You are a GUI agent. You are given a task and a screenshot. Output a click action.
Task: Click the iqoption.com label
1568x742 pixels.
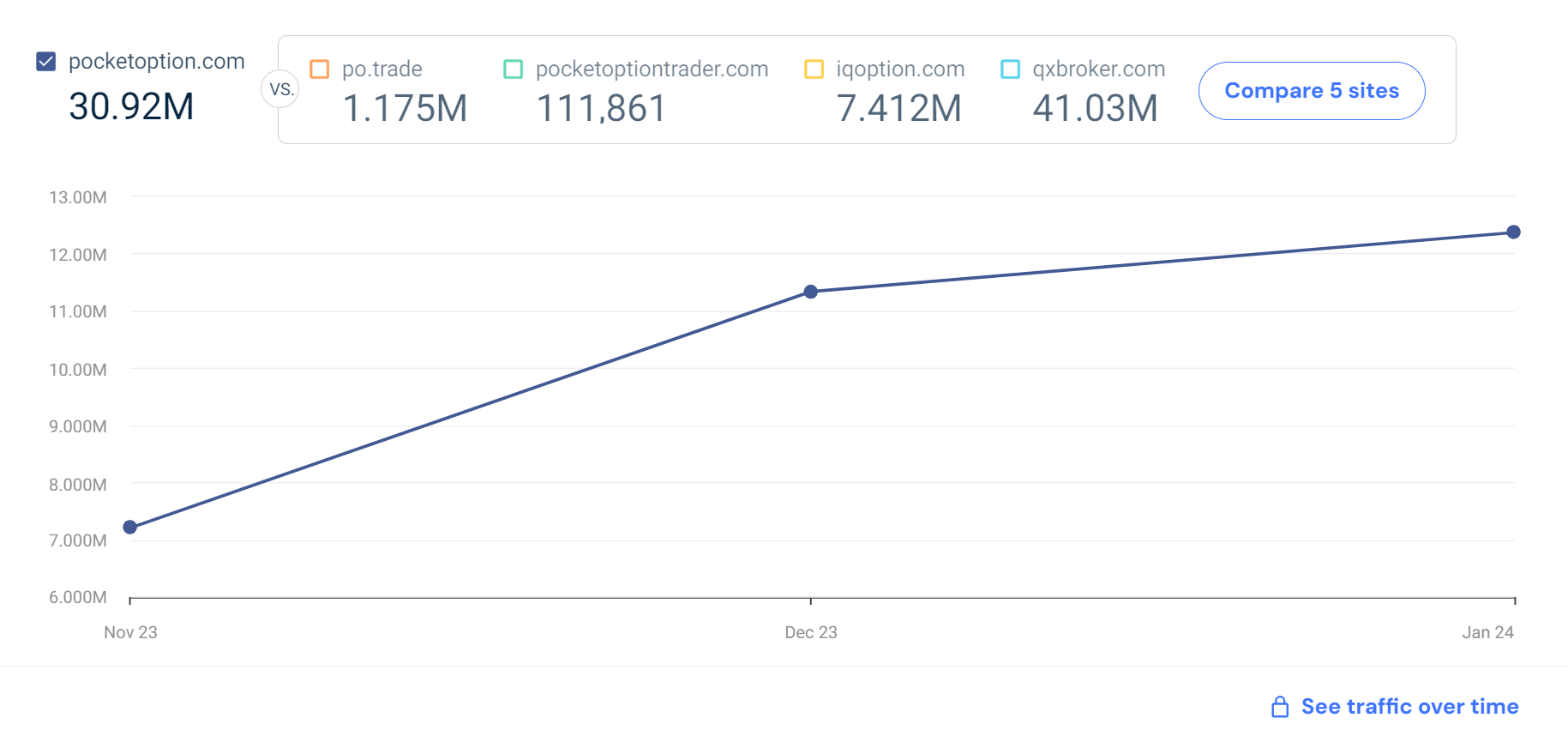pyautogui.click(x=900, y=69)
